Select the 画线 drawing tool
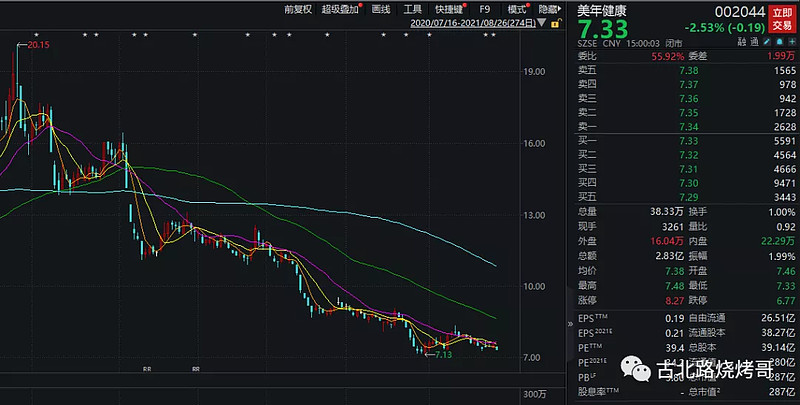800x405 pixels. 381,9
